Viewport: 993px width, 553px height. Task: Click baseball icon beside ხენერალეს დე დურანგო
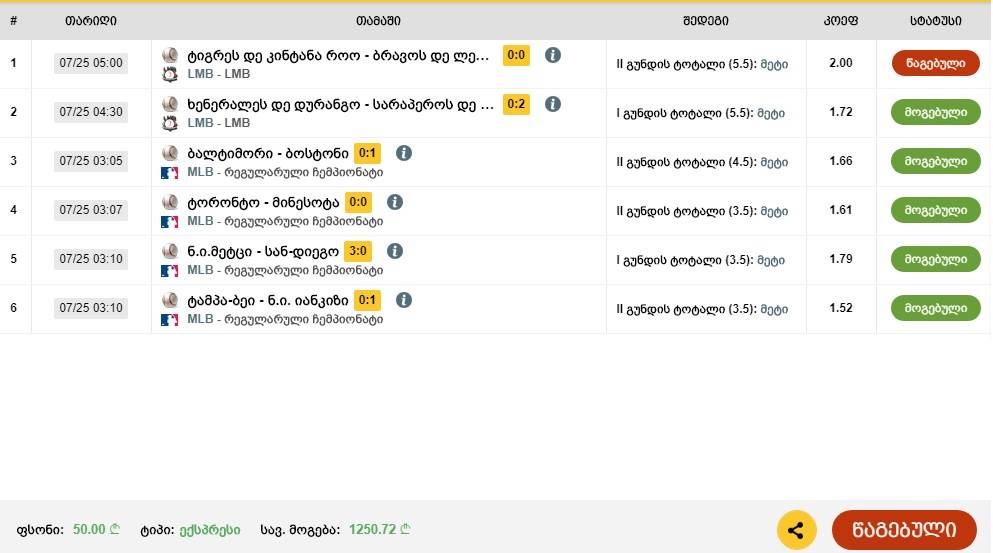170,104
